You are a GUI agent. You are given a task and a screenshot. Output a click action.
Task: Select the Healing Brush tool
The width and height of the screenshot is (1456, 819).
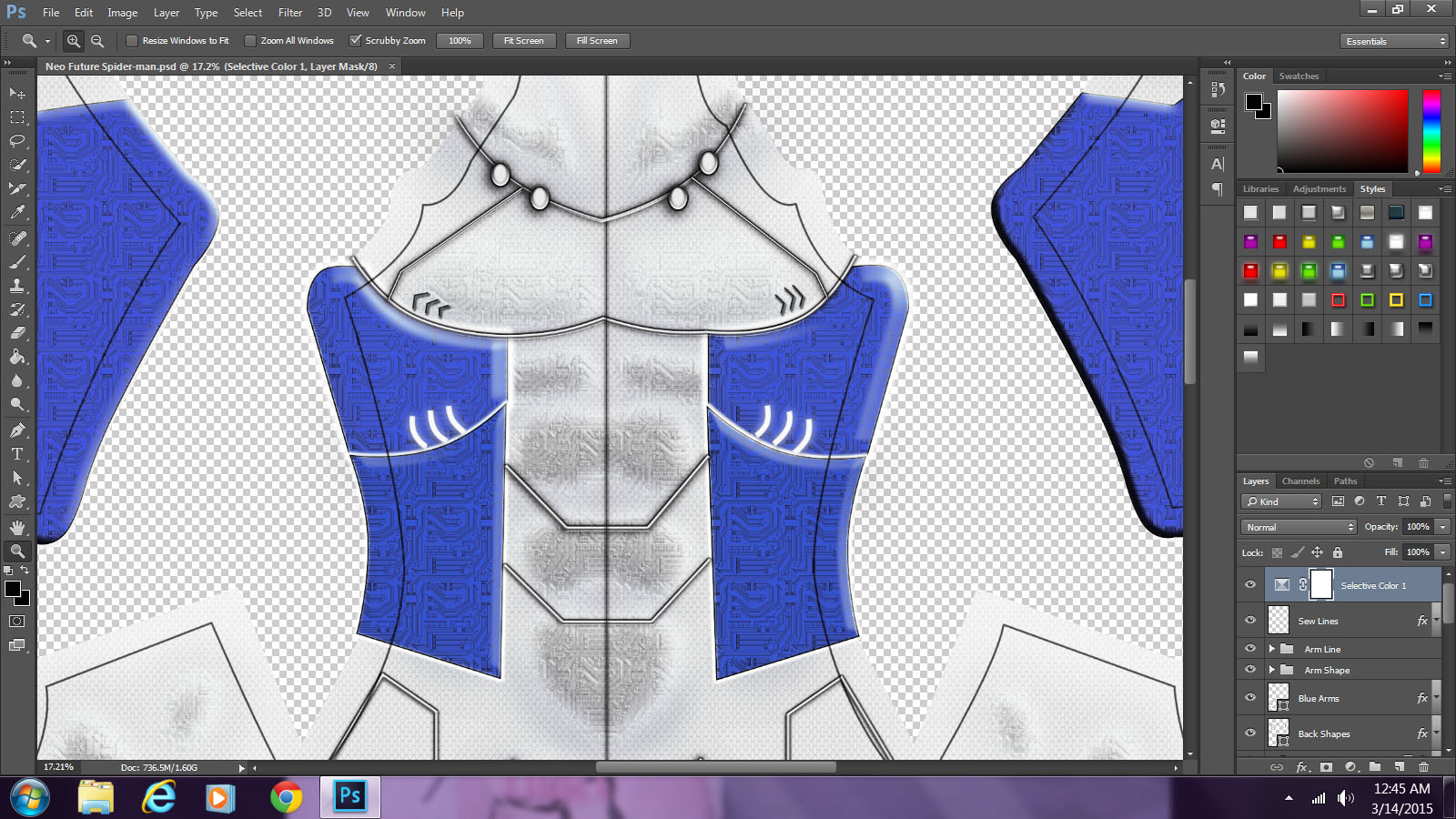click(x=17, y=238)
